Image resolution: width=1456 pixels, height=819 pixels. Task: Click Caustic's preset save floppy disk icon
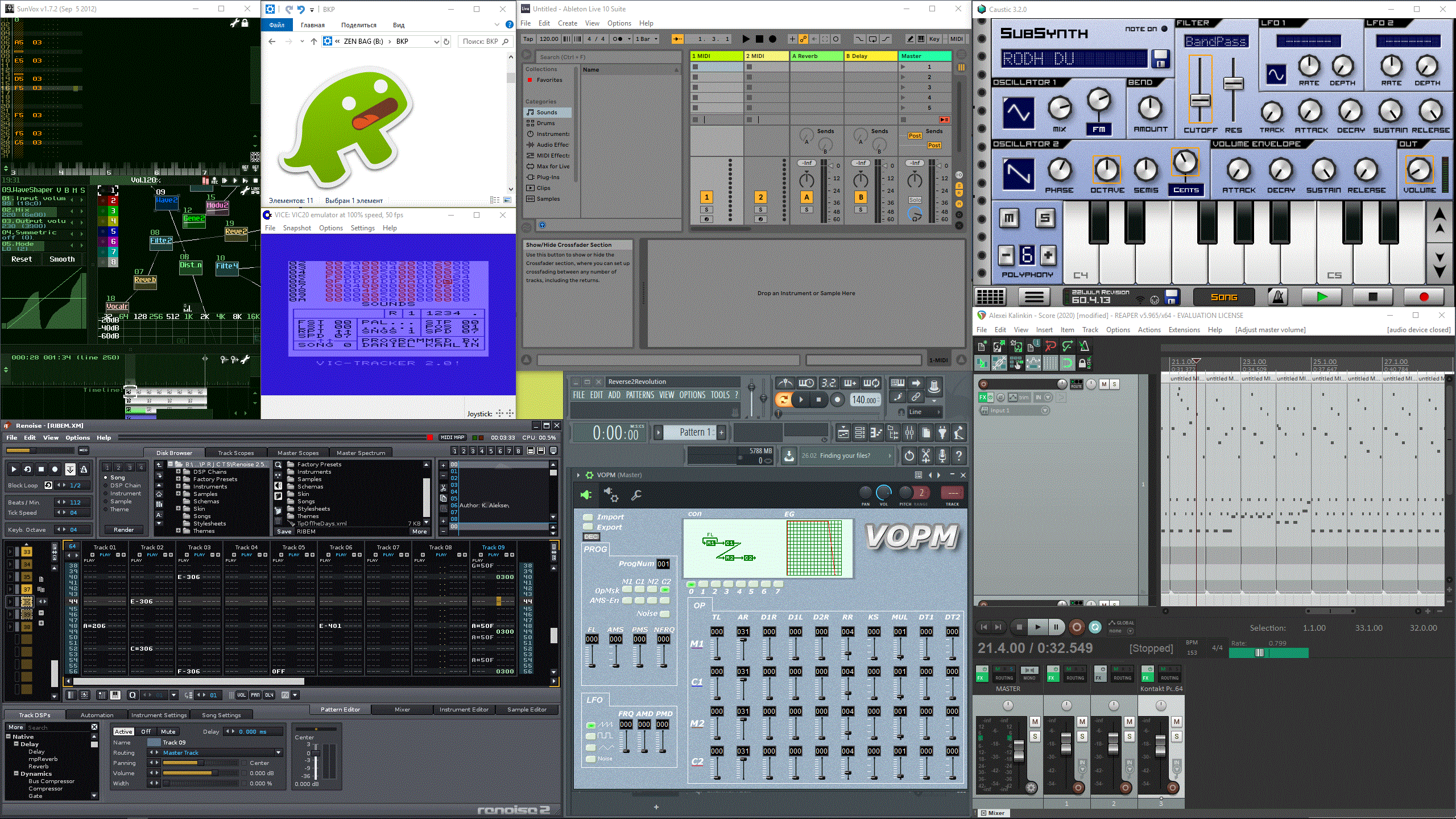coord(1160,59)
